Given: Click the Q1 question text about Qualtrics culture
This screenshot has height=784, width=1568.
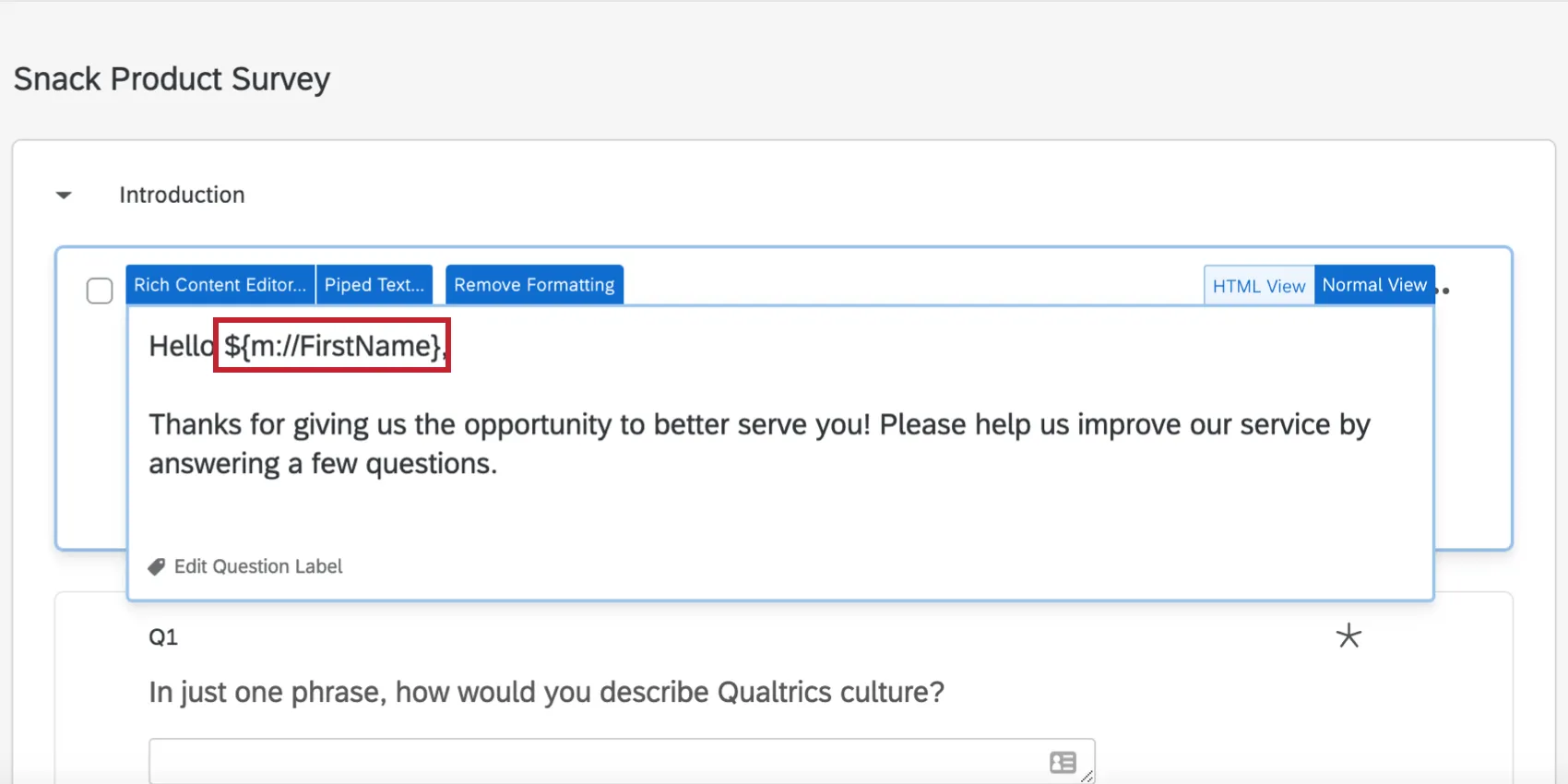Looking at the screenshot, I should pyautogui.click(x=546, y=692).
